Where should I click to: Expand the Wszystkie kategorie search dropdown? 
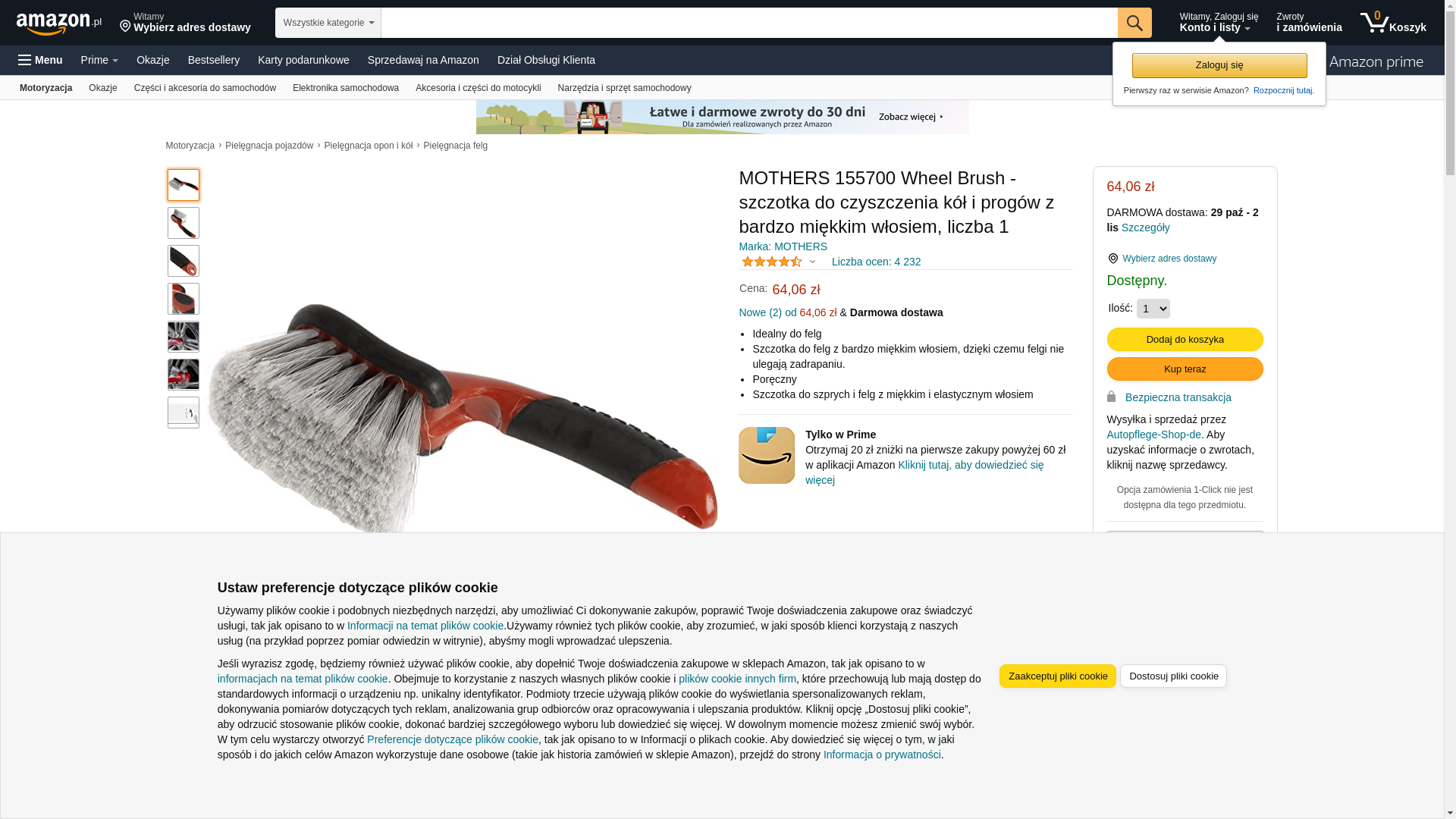point(328,23)
